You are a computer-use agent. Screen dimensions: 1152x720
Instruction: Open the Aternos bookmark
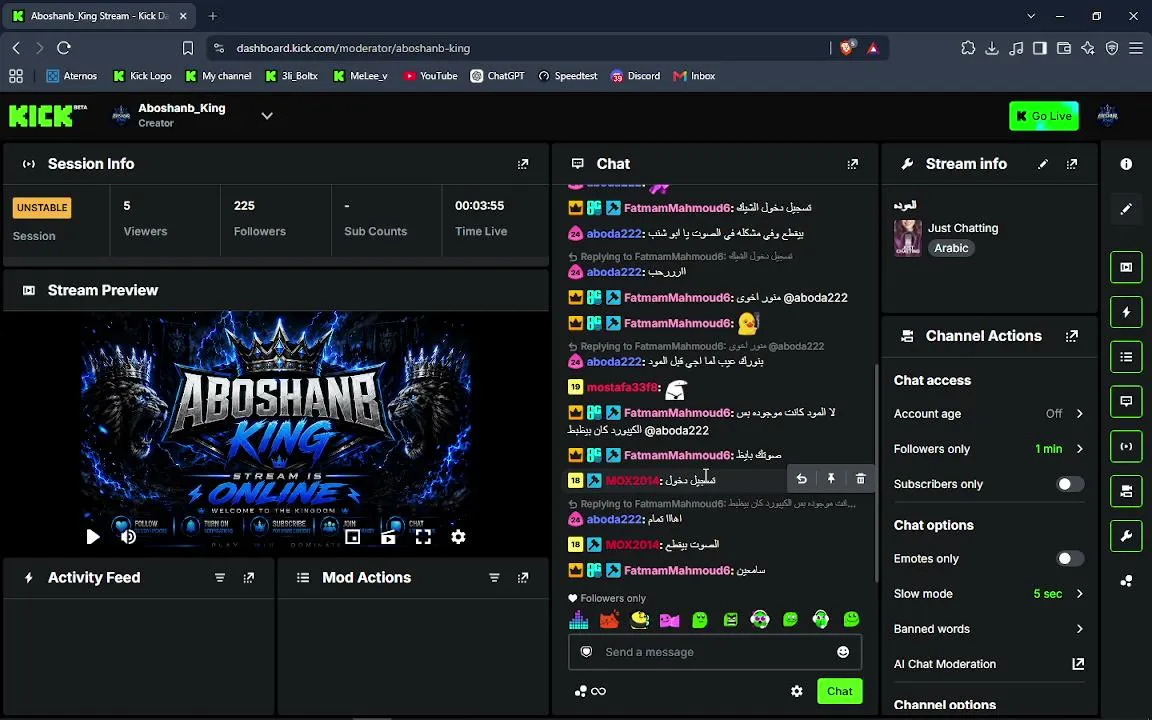click(x=71, y=76)
